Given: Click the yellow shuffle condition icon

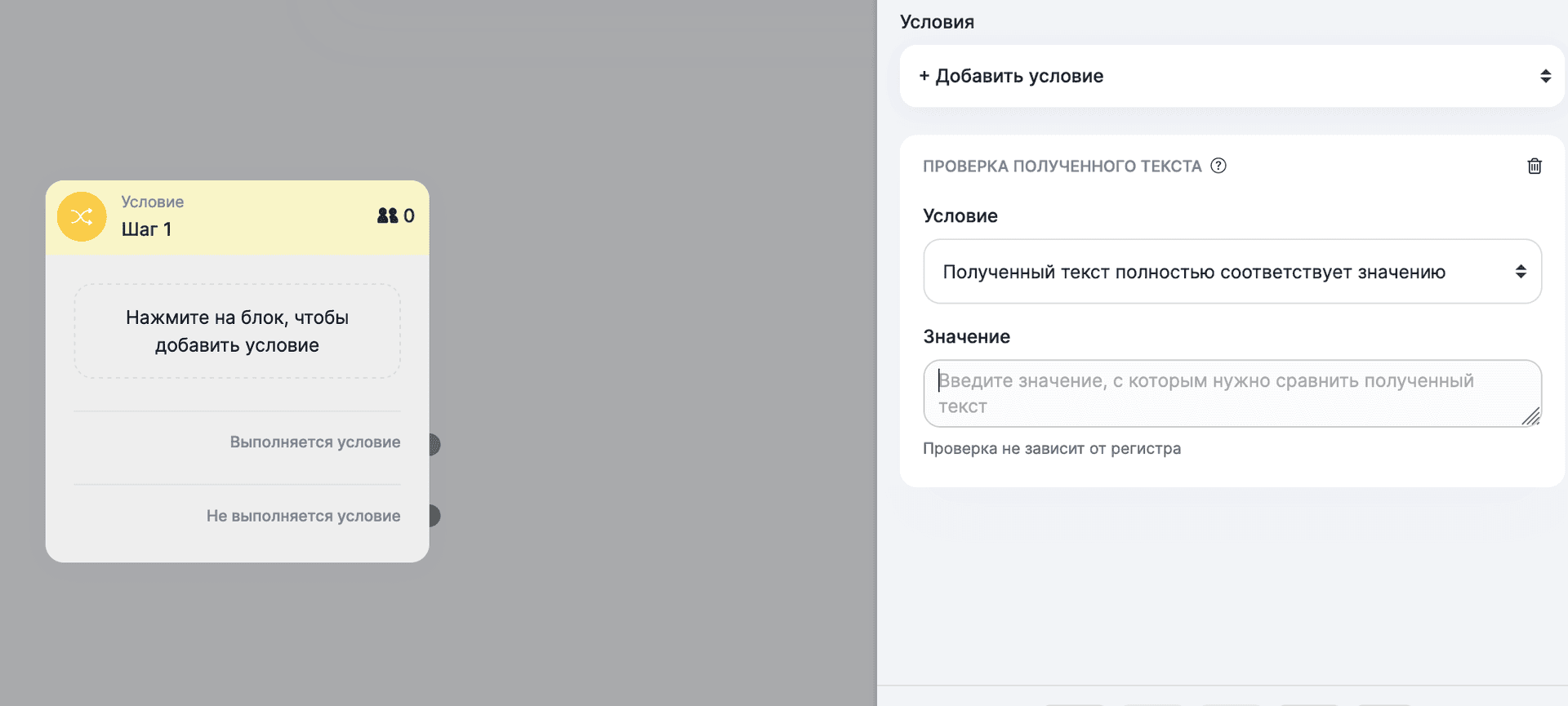Looking at the screenshot, I should coord(82,216).
